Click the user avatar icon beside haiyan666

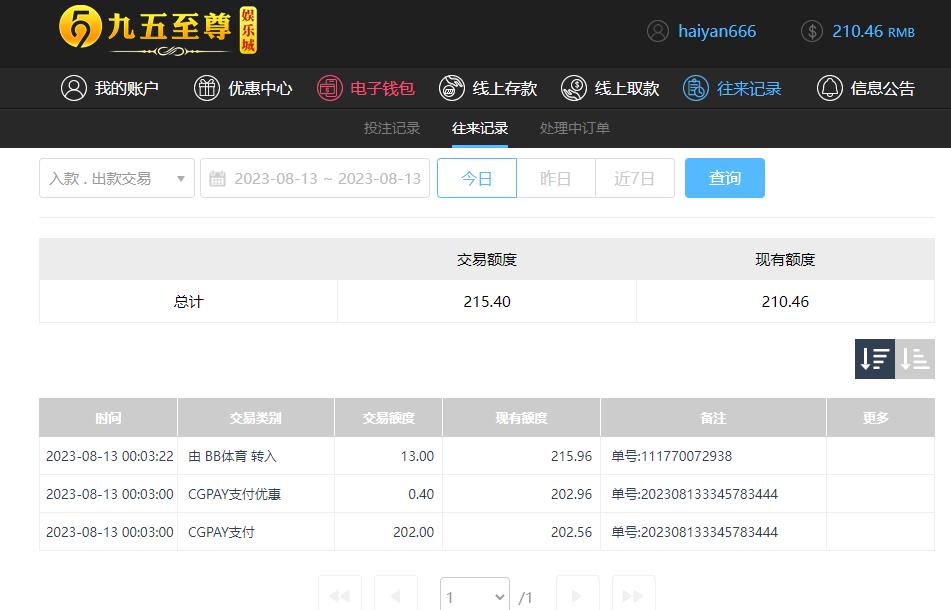coord(657,31)
